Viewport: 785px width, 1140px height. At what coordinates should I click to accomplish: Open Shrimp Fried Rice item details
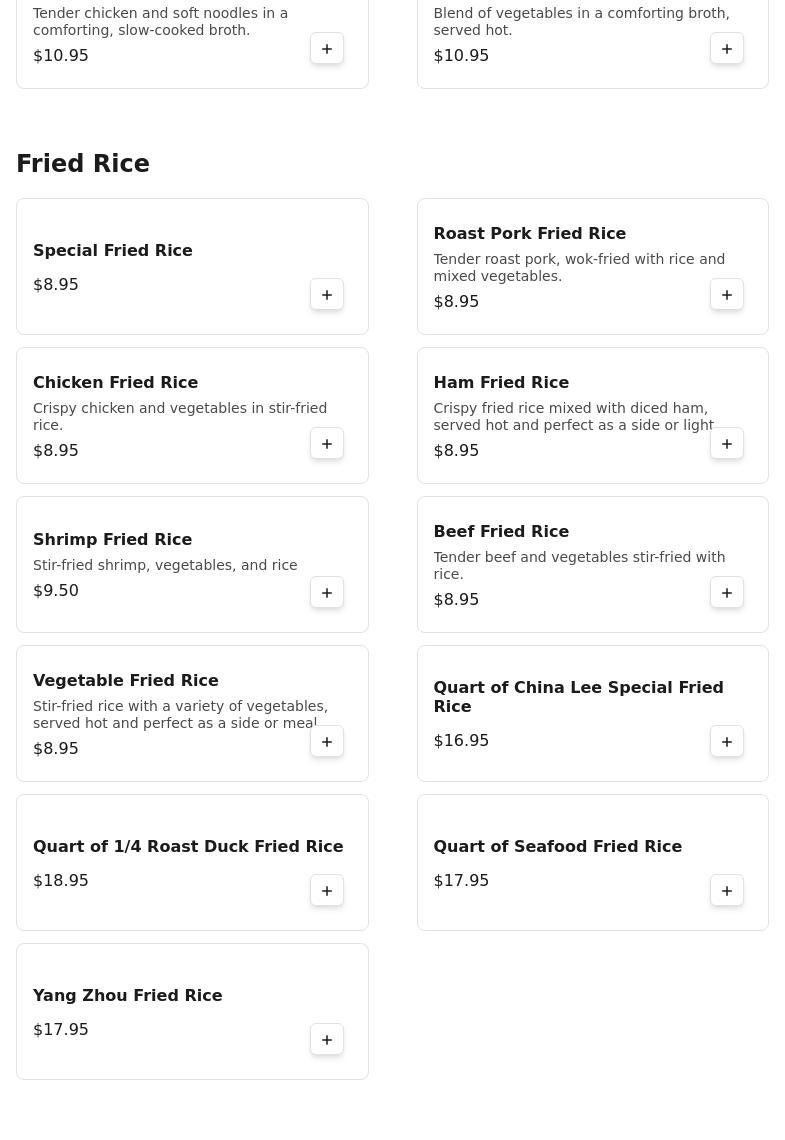click(112, 540)
